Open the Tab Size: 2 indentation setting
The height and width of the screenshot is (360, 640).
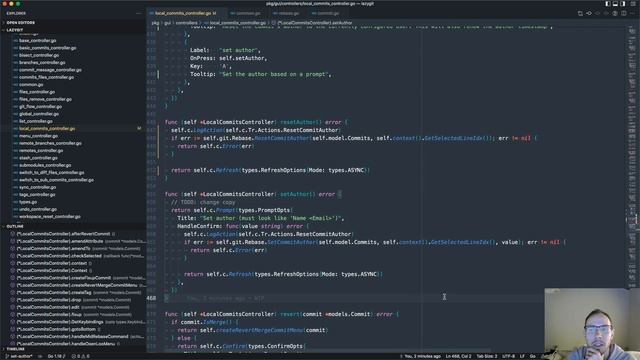tap(487, 356)
